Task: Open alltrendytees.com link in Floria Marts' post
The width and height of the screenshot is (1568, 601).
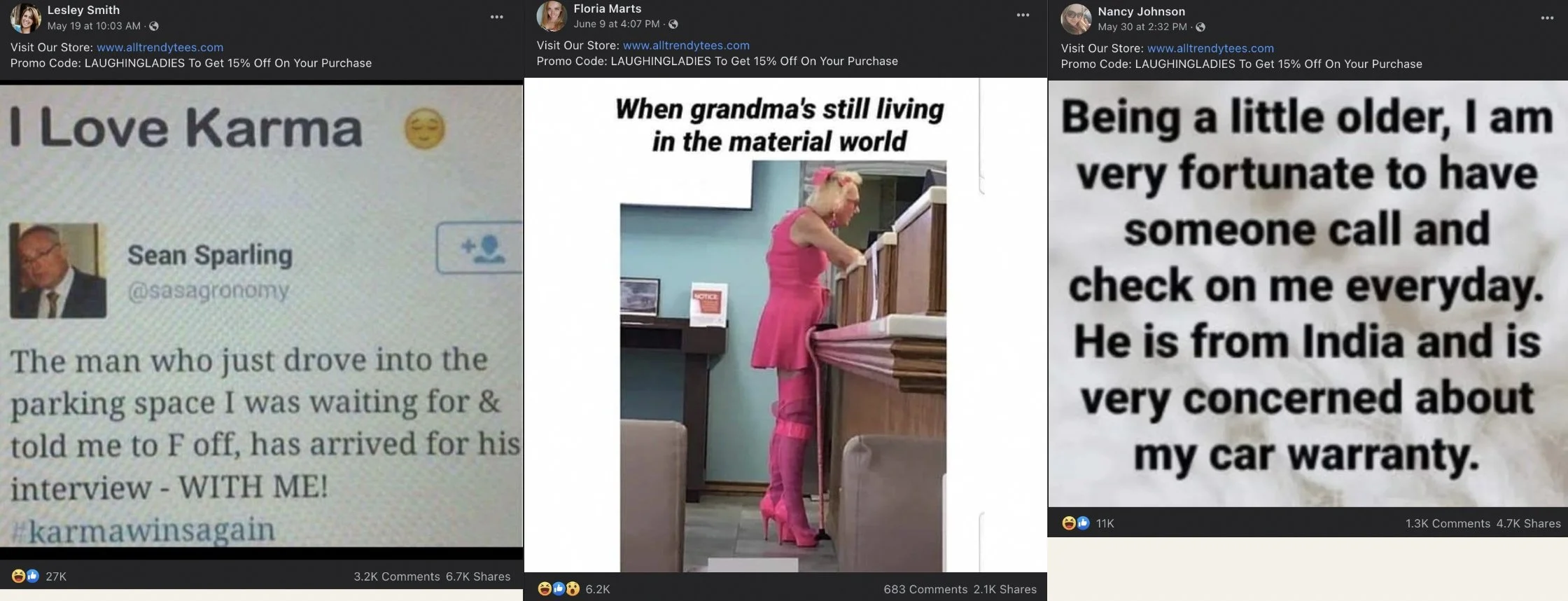Action: (686, 46)
